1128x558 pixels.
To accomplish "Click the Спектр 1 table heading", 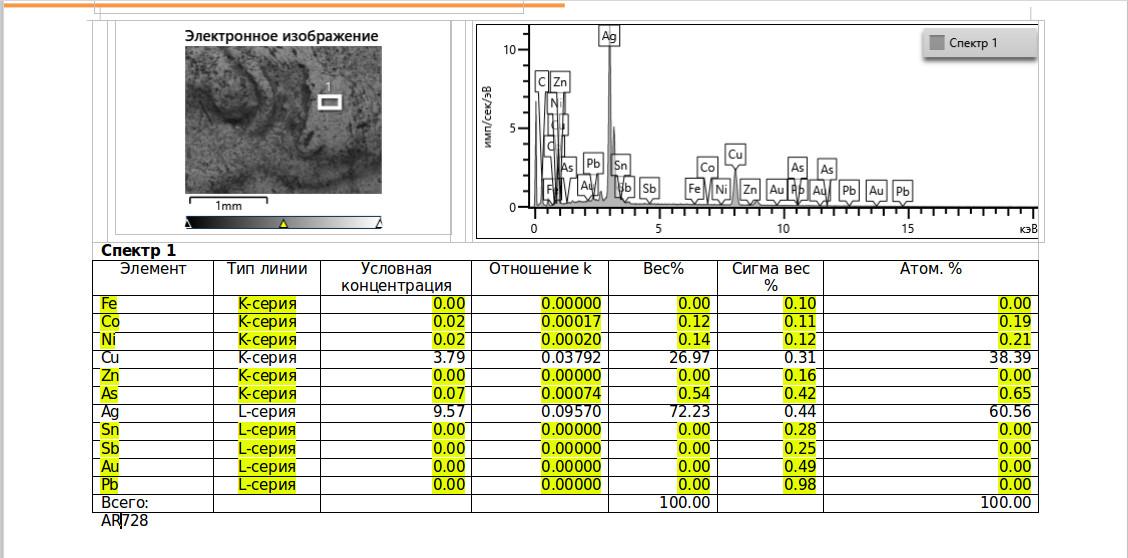I will pos(138,251).
